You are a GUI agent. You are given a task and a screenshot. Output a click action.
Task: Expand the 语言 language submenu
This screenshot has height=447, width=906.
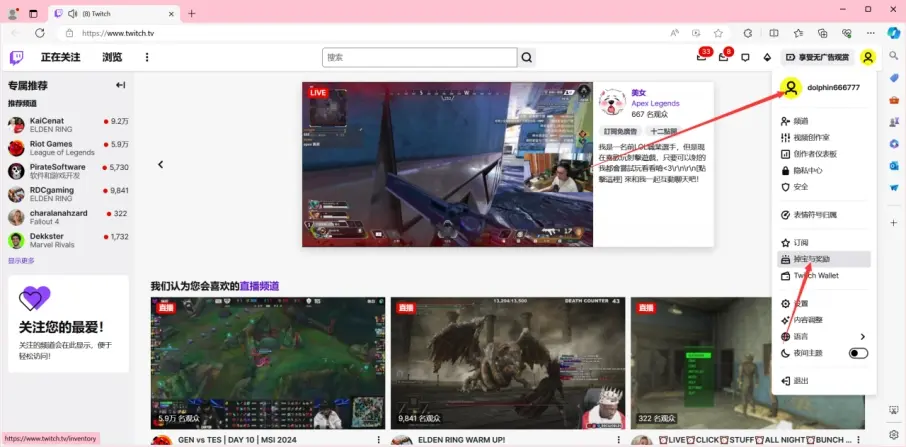coord(824,336)
